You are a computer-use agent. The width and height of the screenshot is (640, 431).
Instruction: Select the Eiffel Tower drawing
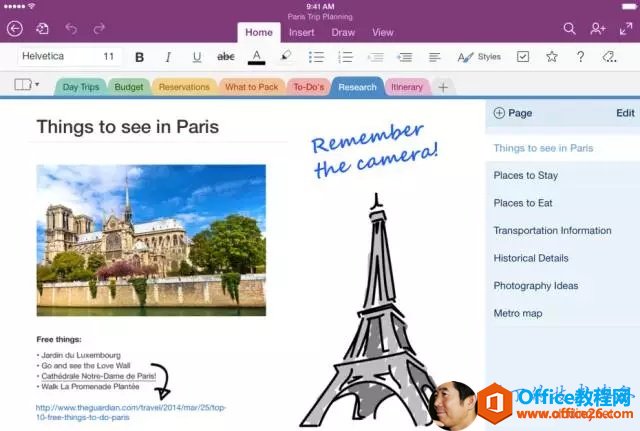[x=369, y=310]
